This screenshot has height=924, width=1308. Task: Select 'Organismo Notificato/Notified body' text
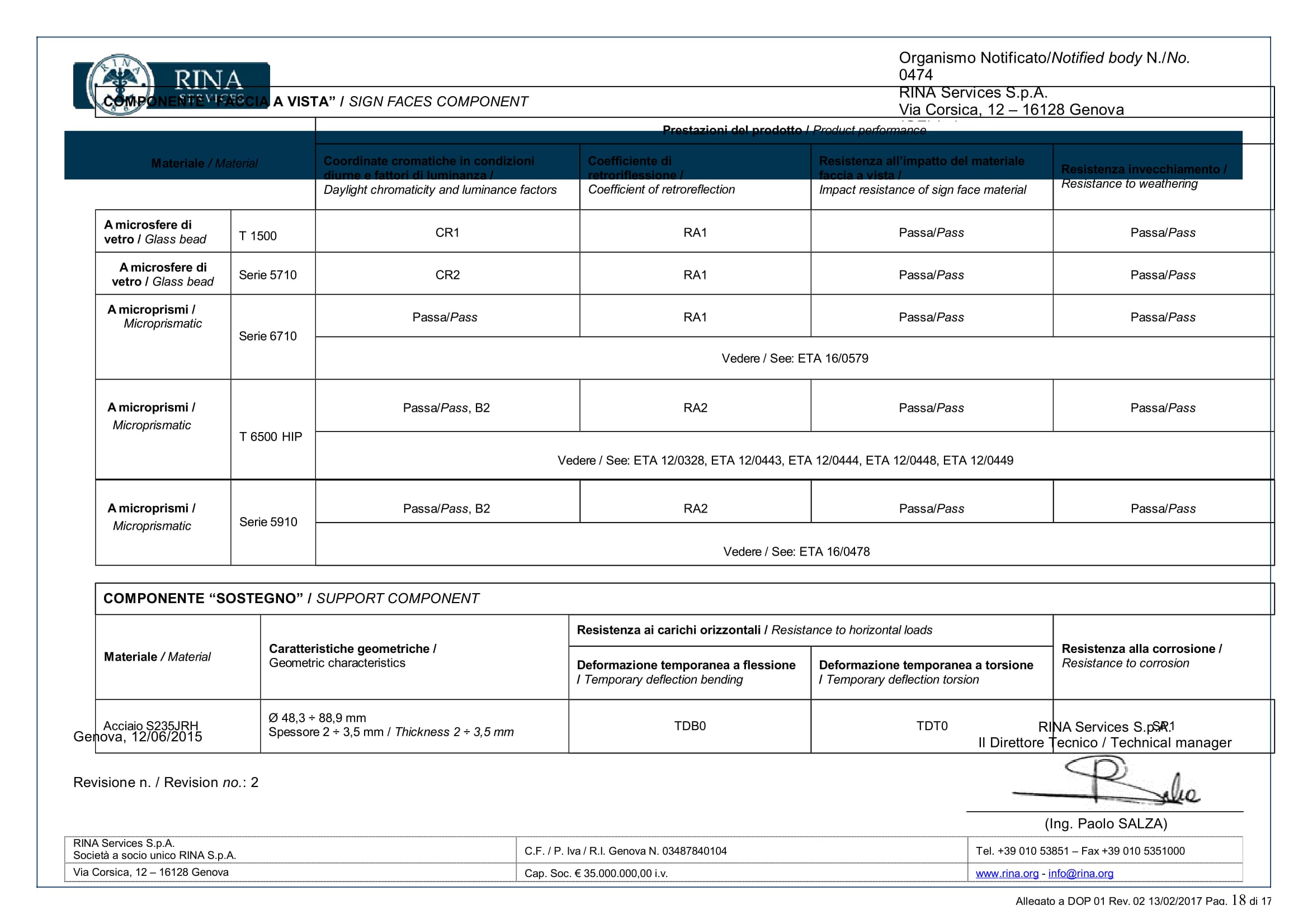[1021, 58]
